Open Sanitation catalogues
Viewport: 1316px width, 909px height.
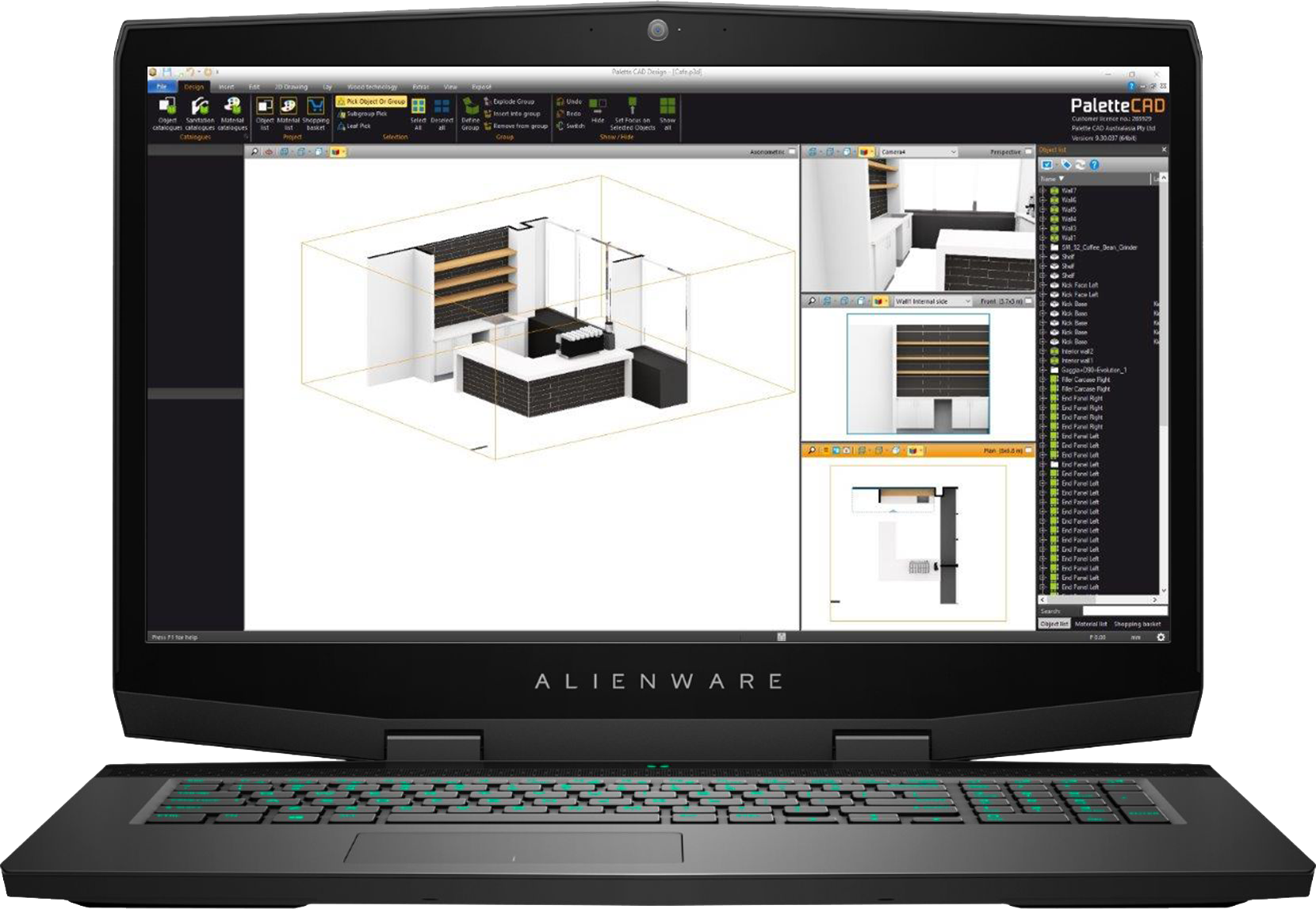pos(200,113)
